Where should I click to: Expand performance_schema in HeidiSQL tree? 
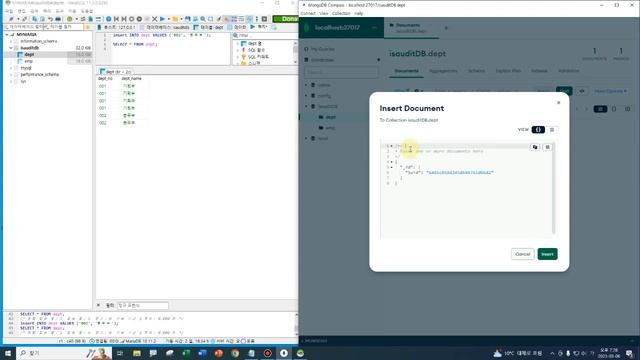coord(11,75)
